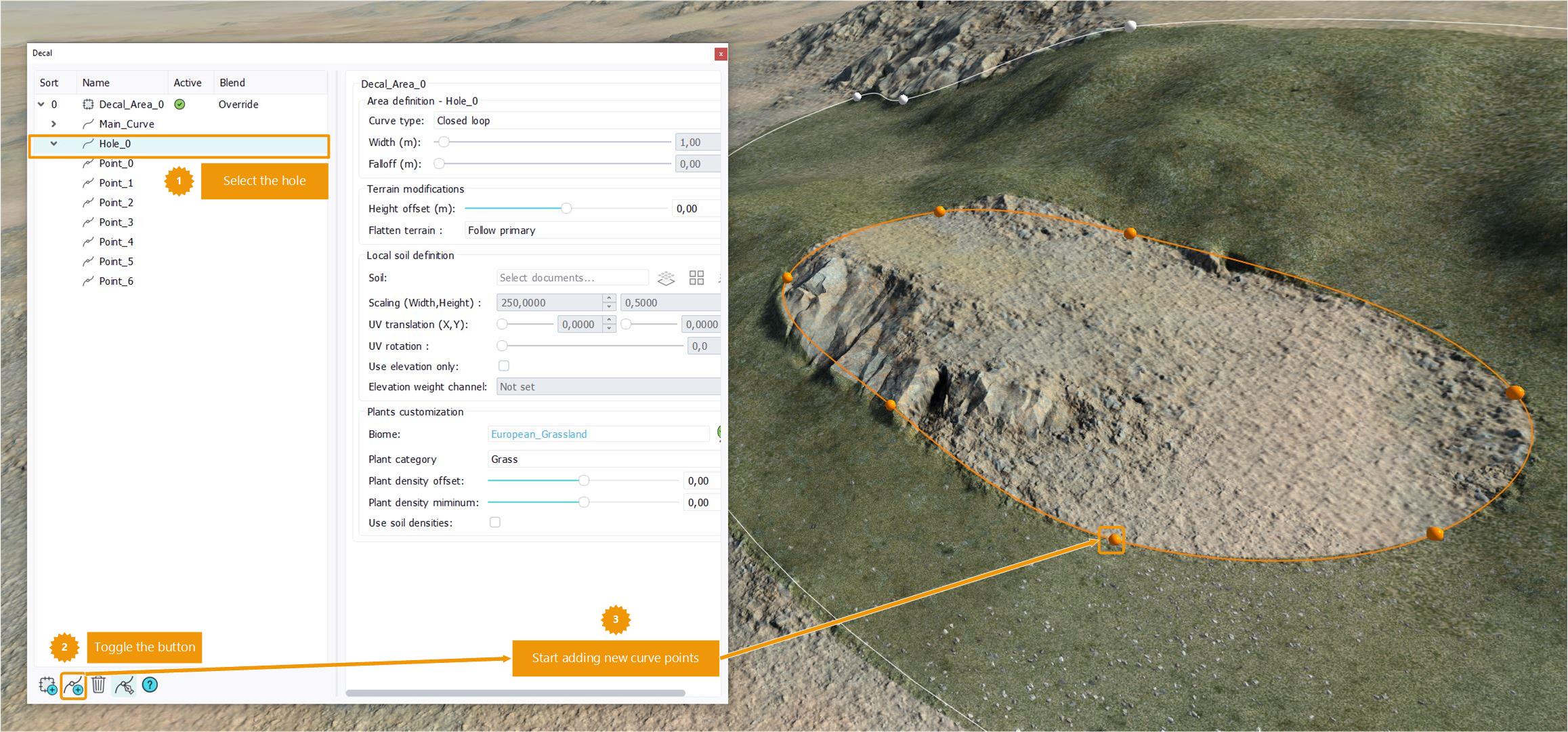Click the green Active status icon
The image size is (1568, 732).
click(x=179, y=104)
